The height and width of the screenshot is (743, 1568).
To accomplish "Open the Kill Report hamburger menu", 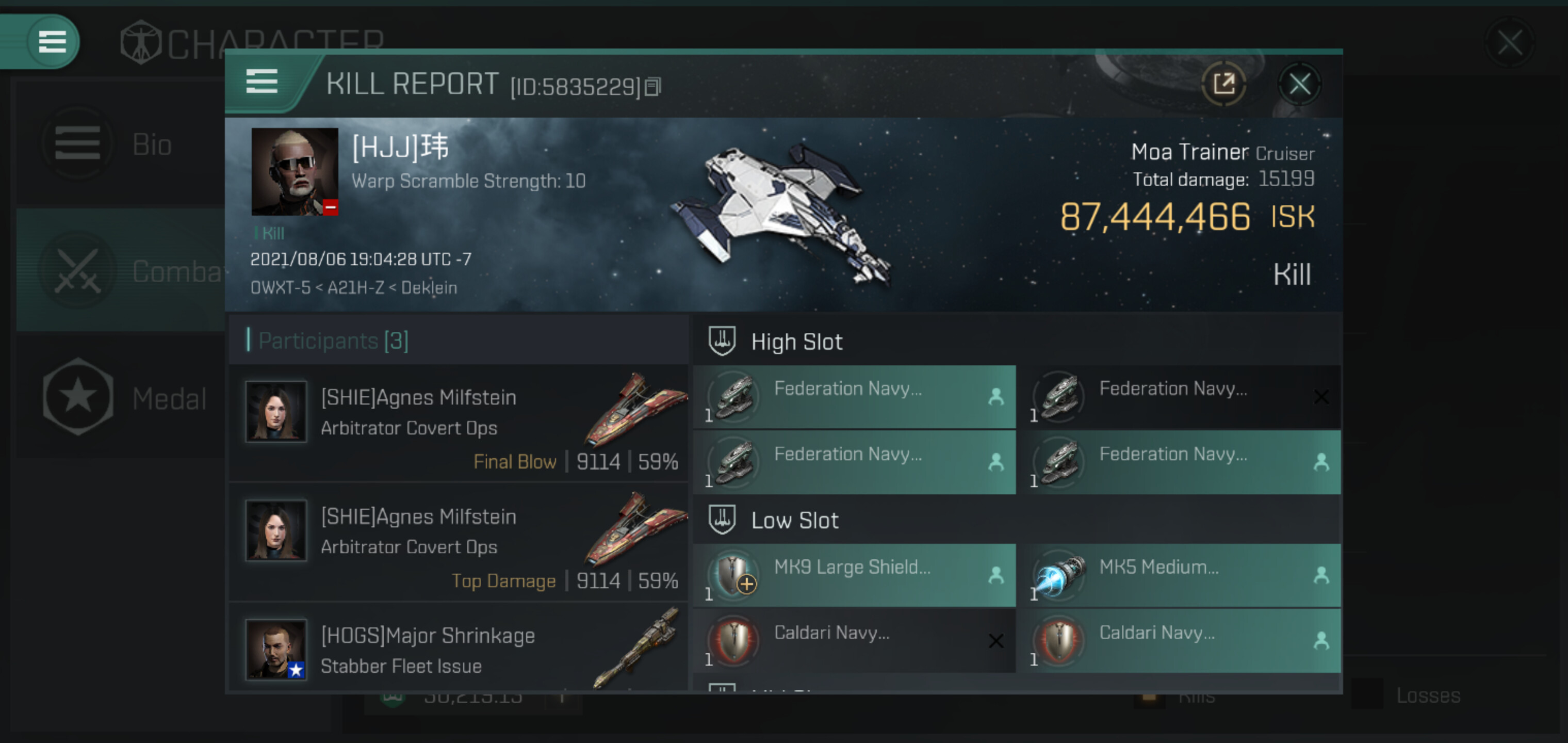I will (x=262, y=82).
